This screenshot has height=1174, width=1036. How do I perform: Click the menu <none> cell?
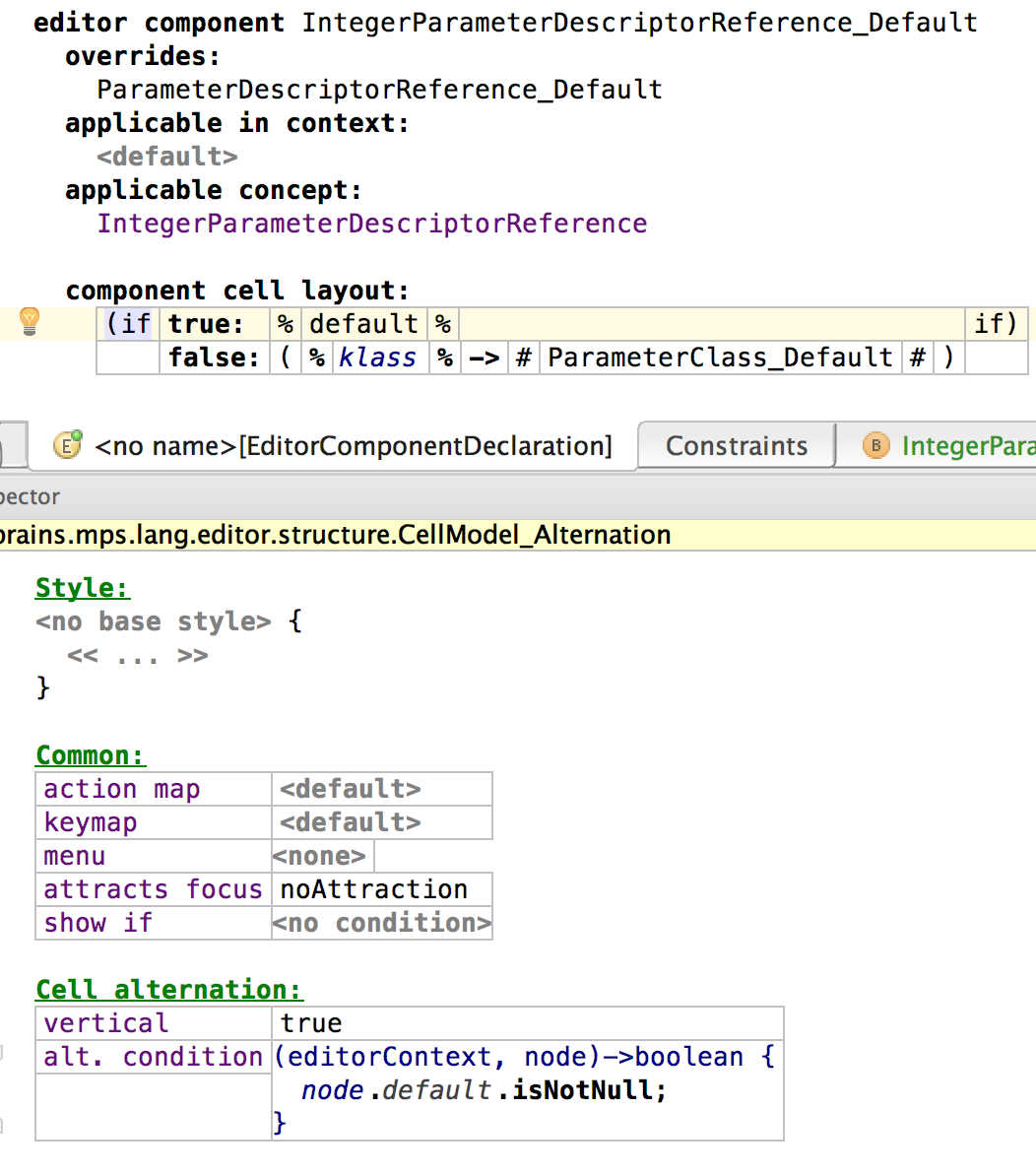(319, 856)
